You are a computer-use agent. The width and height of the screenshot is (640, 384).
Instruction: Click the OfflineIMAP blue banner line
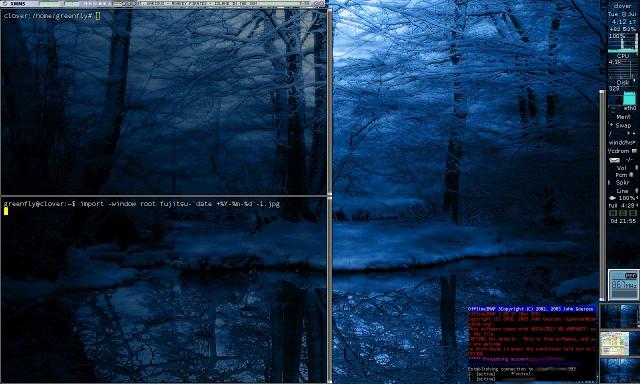tap(532, 309)
